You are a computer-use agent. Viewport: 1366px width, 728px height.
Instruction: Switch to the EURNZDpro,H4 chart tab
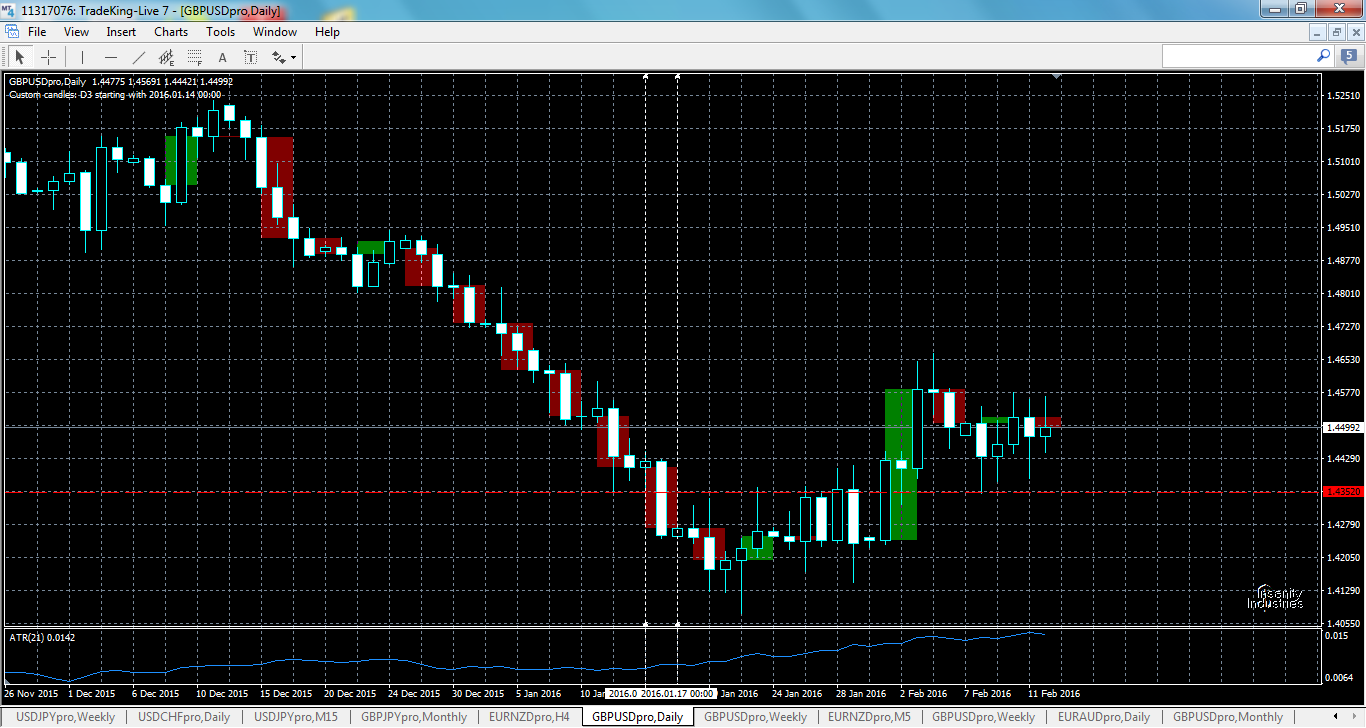click(529, 717)
